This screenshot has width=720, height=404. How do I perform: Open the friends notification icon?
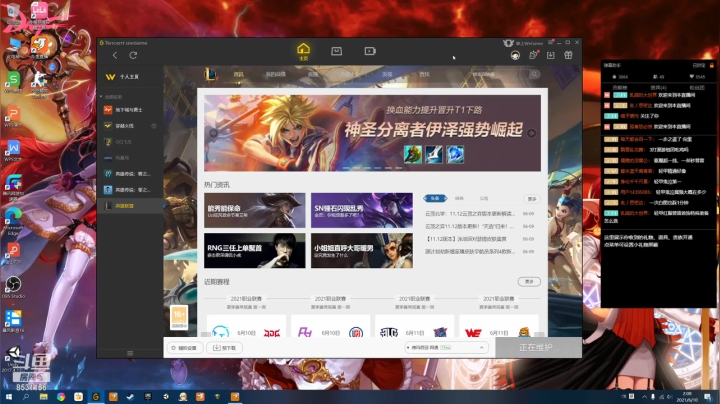pos(533,55)
